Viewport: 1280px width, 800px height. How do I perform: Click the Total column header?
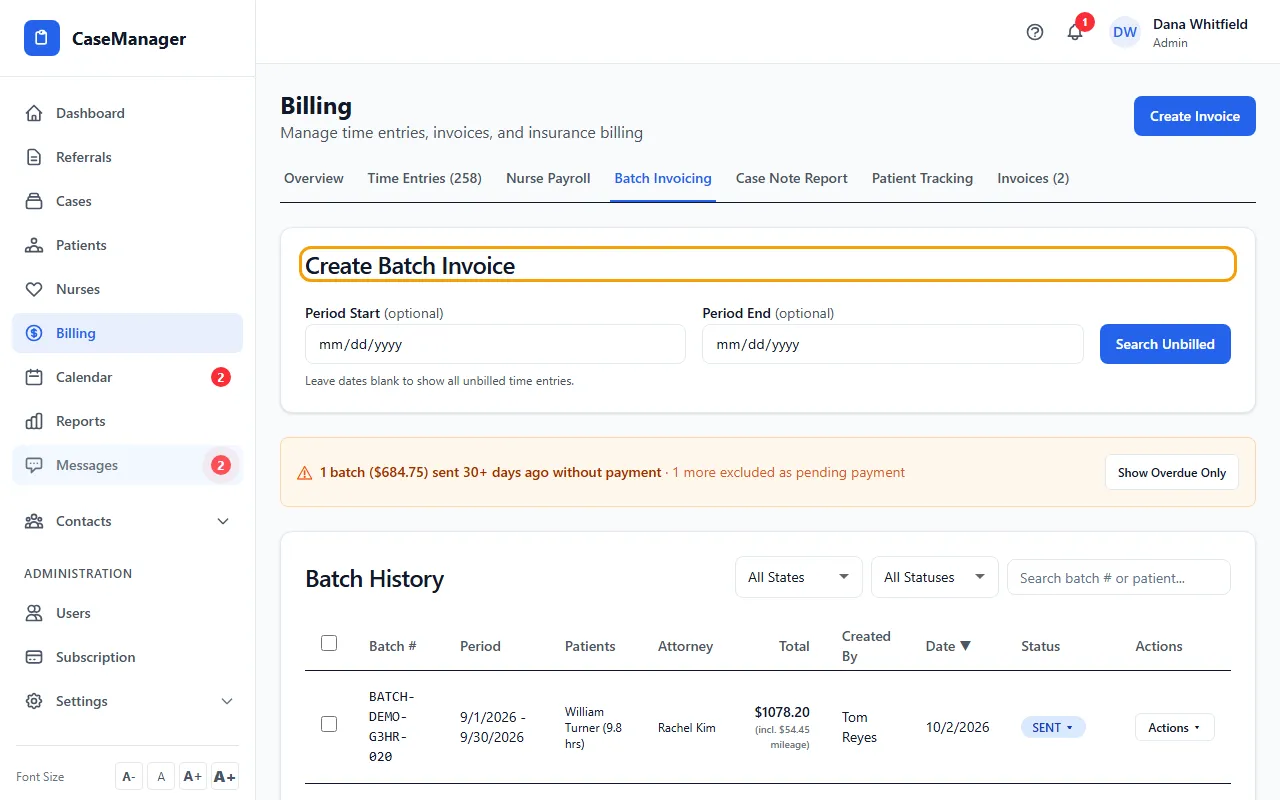click(794, 646)
